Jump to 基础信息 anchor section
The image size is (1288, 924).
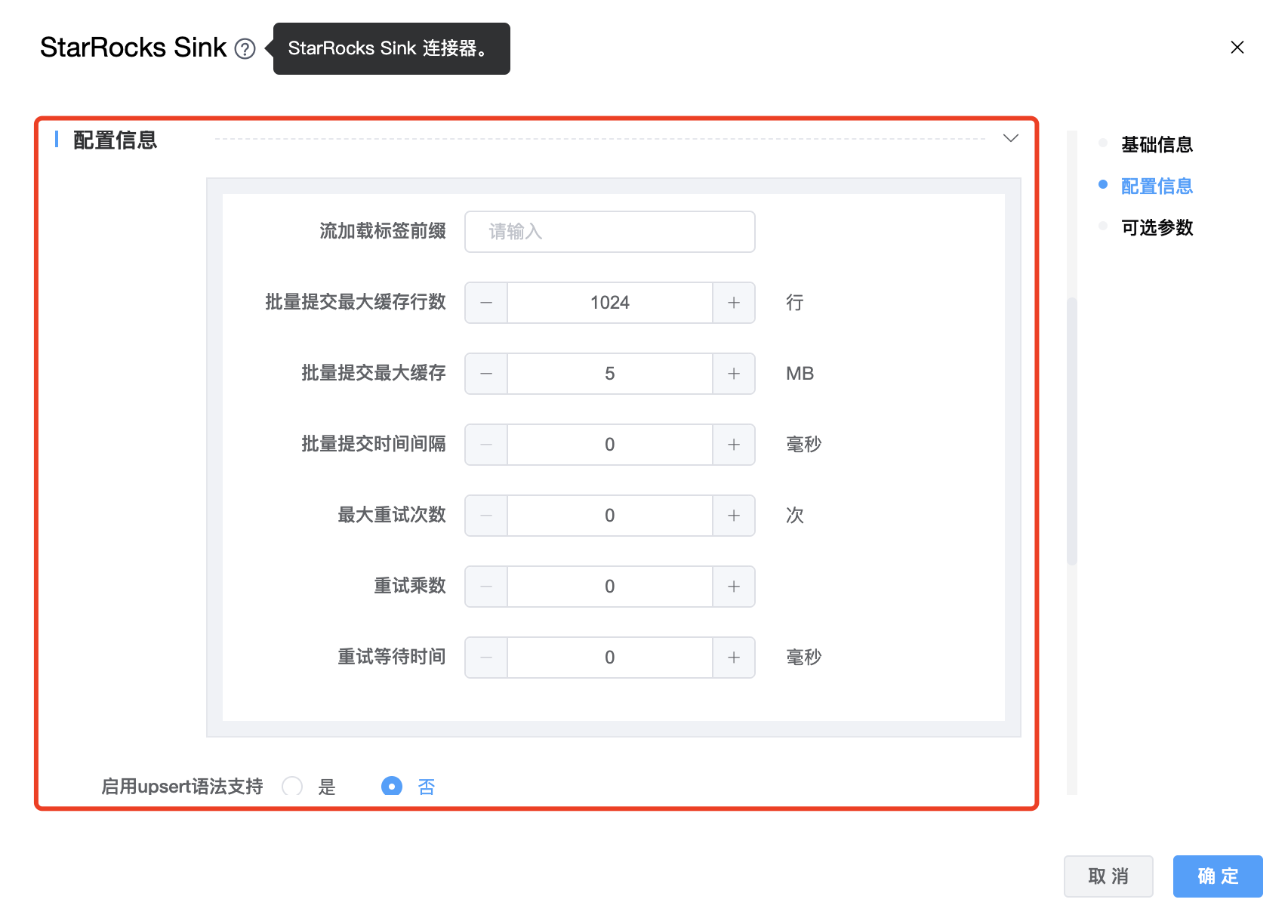(x=1156, y=144)
